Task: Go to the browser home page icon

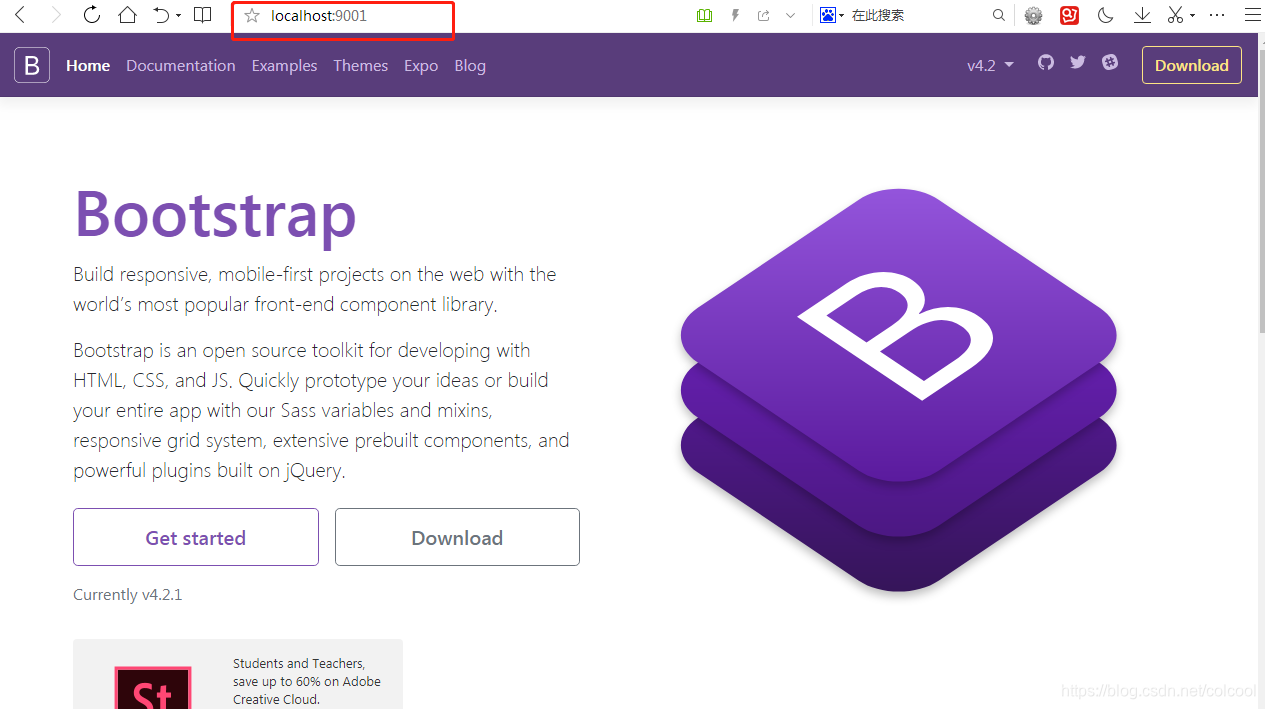Action: point(127,15)
